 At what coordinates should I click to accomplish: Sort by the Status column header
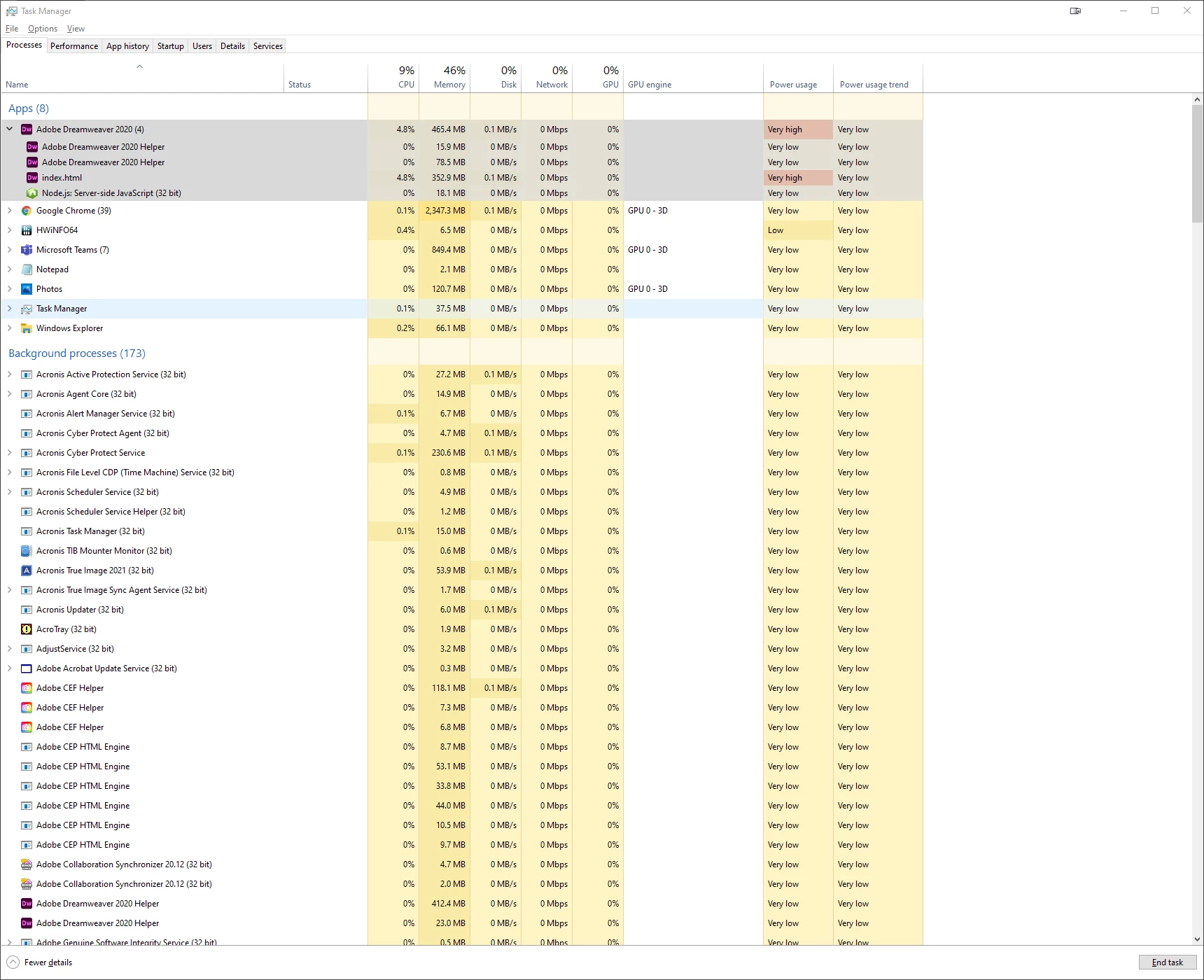[x=325, y=77]
